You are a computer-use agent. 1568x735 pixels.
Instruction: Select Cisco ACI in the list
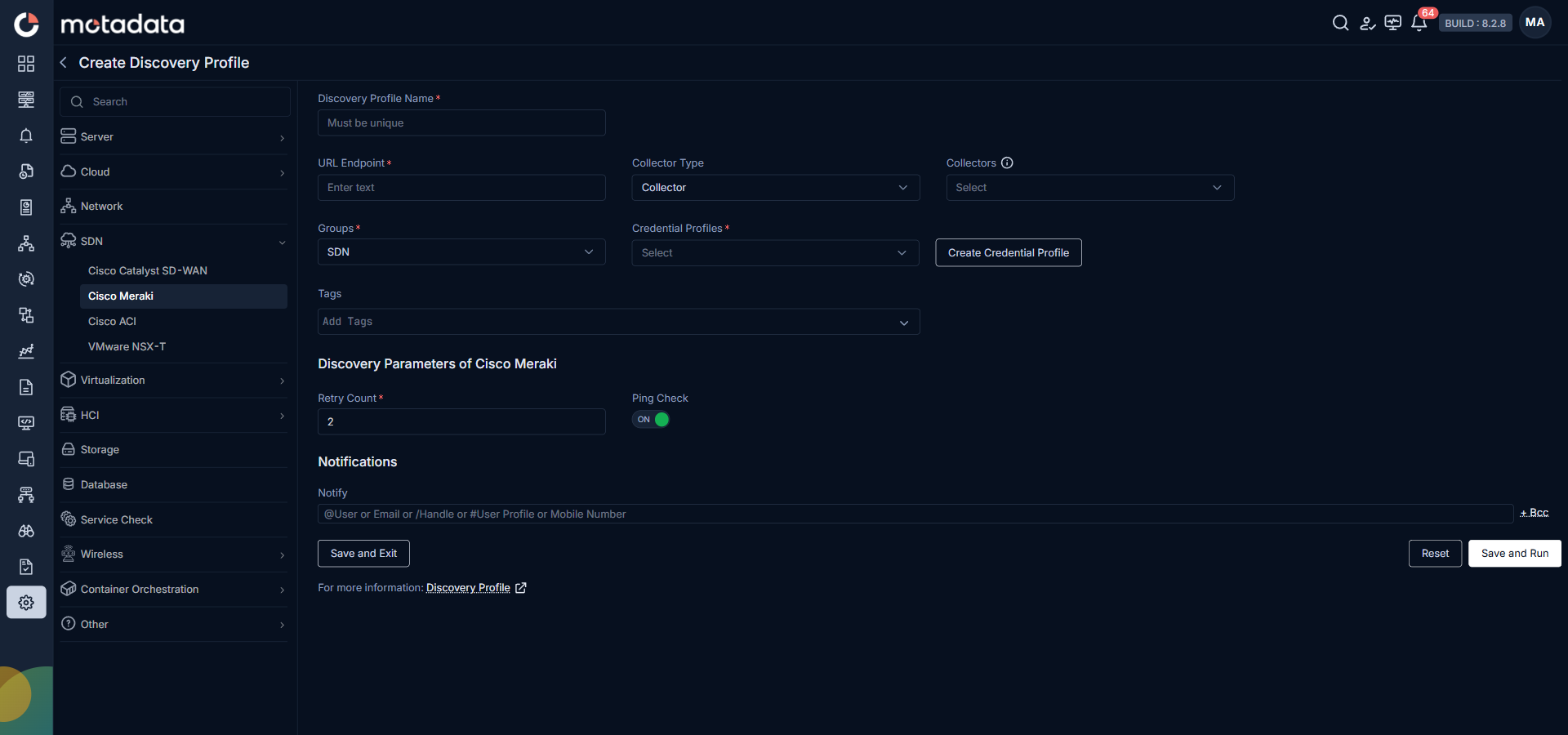[184, 322]
